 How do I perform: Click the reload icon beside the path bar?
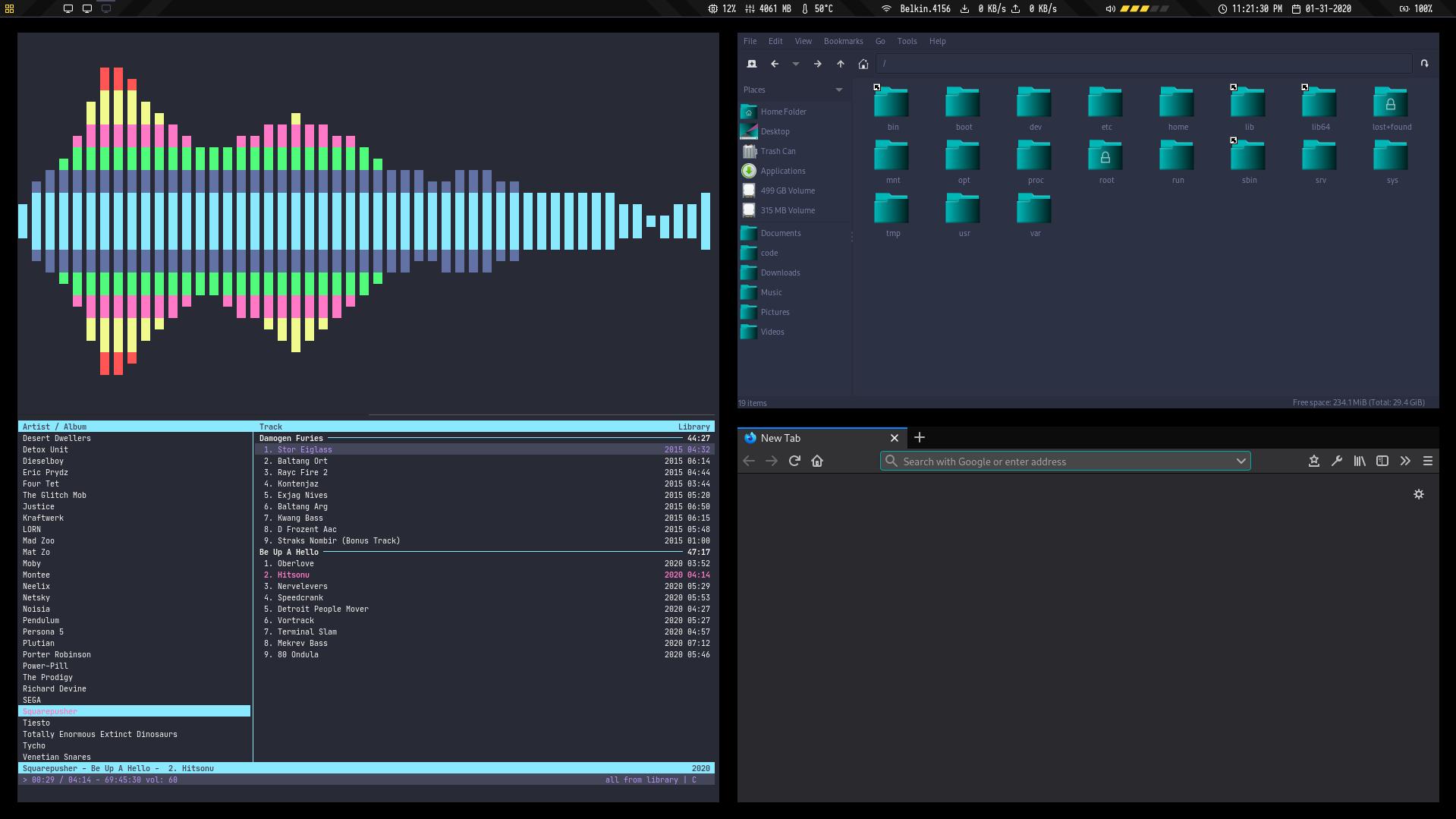(x=1424, y=64)
